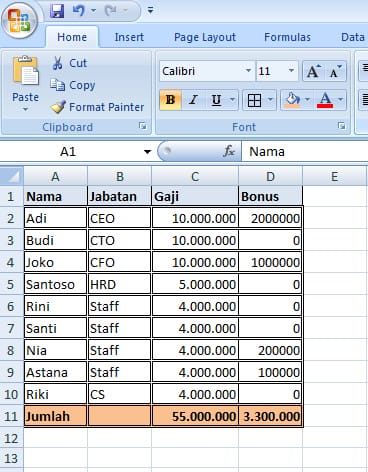Click the 5.000.000 salary cell
The height and width of the screenshot is (472, 368).
tap(195, 284)
